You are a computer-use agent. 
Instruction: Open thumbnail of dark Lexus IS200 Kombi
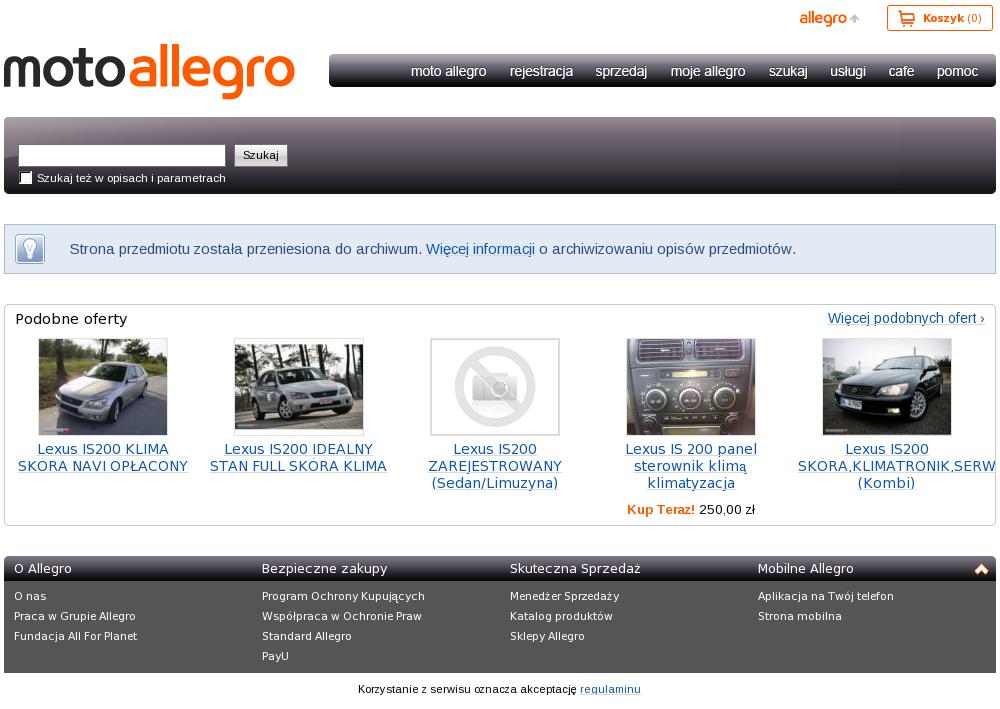[x=886, y=387]
